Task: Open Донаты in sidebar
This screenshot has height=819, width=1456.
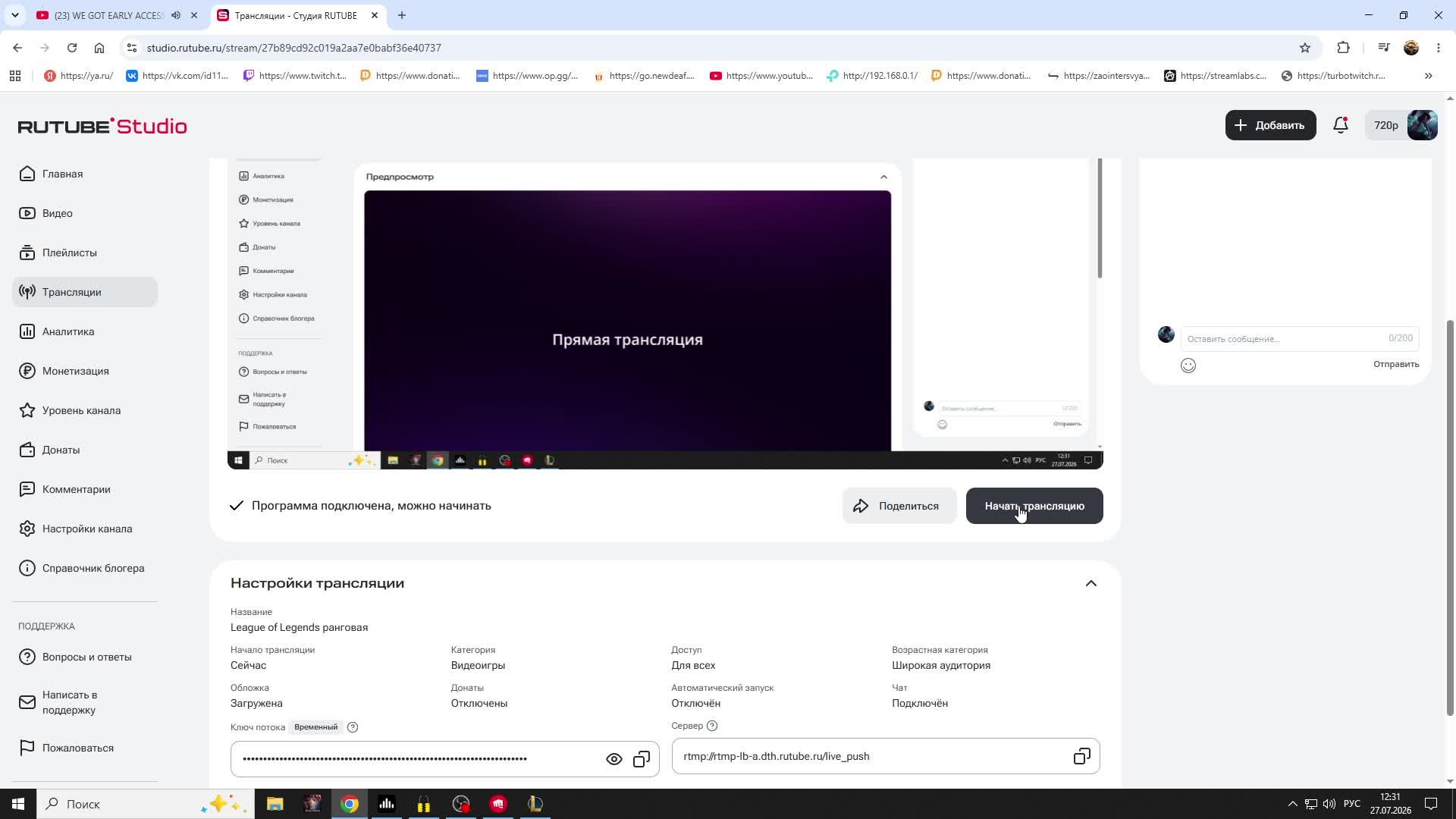Action: tap(84, 450)
